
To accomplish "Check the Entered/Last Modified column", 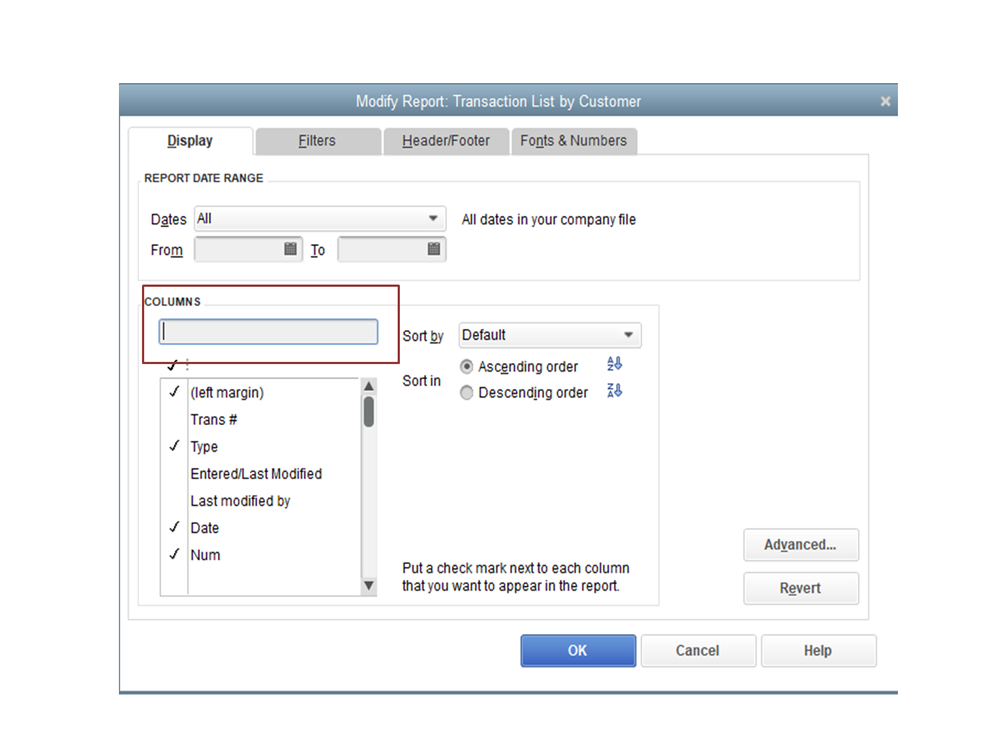I will click(x=174, y=474).
